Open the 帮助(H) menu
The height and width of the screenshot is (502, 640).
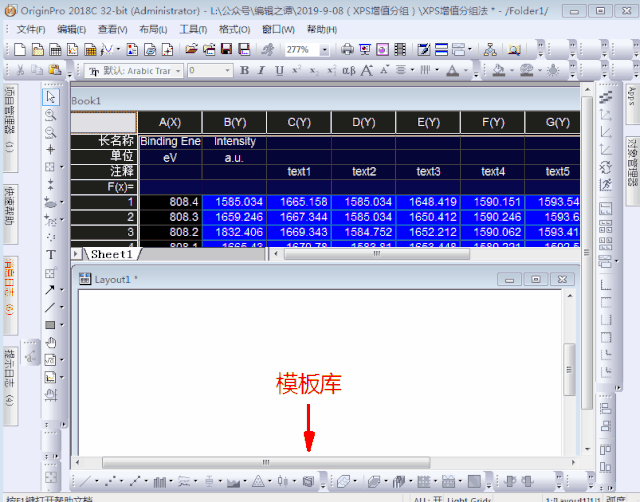point(322,29)
